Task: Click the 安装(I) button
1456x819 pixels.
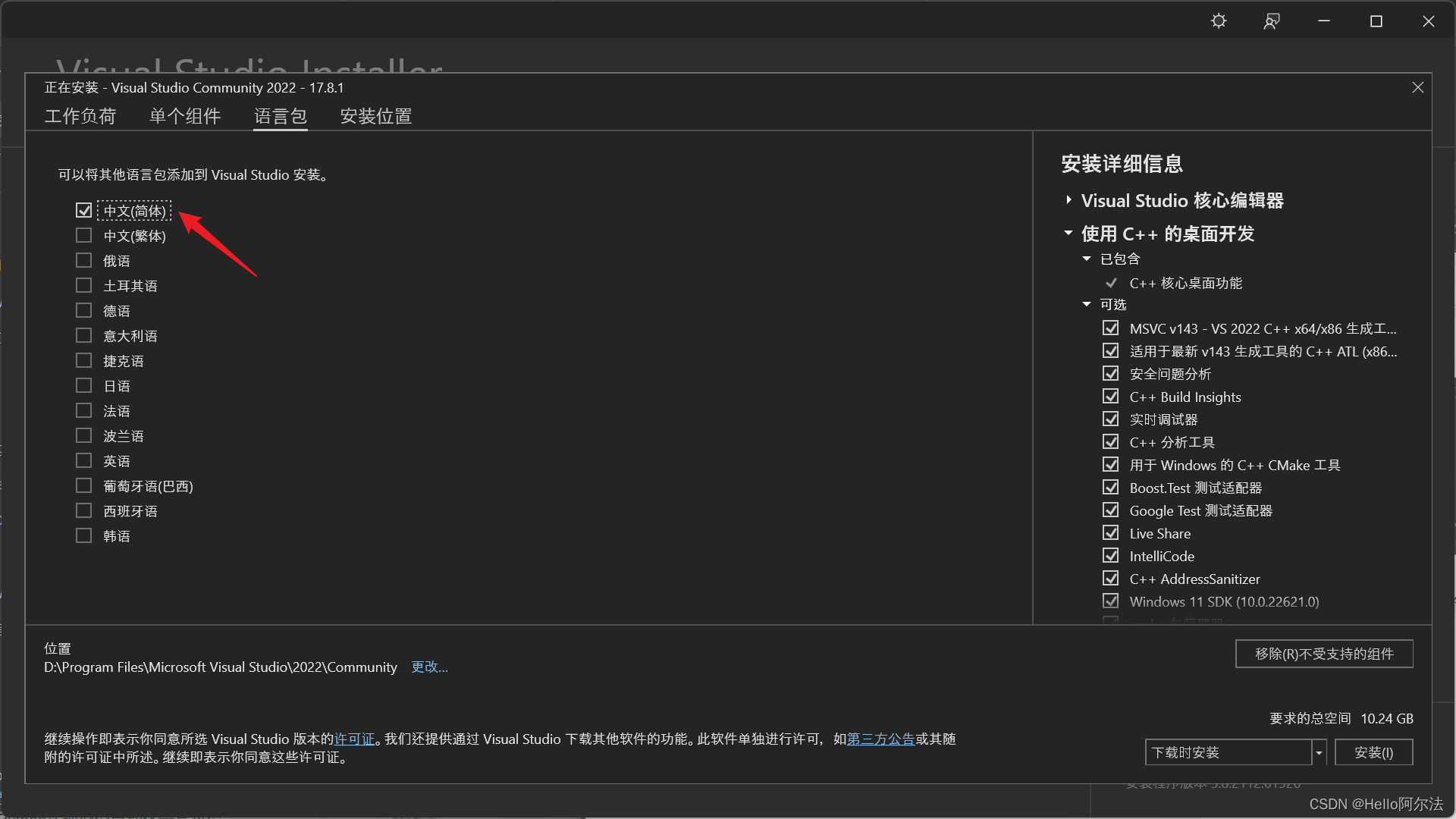Action: tap(1373, 752)
